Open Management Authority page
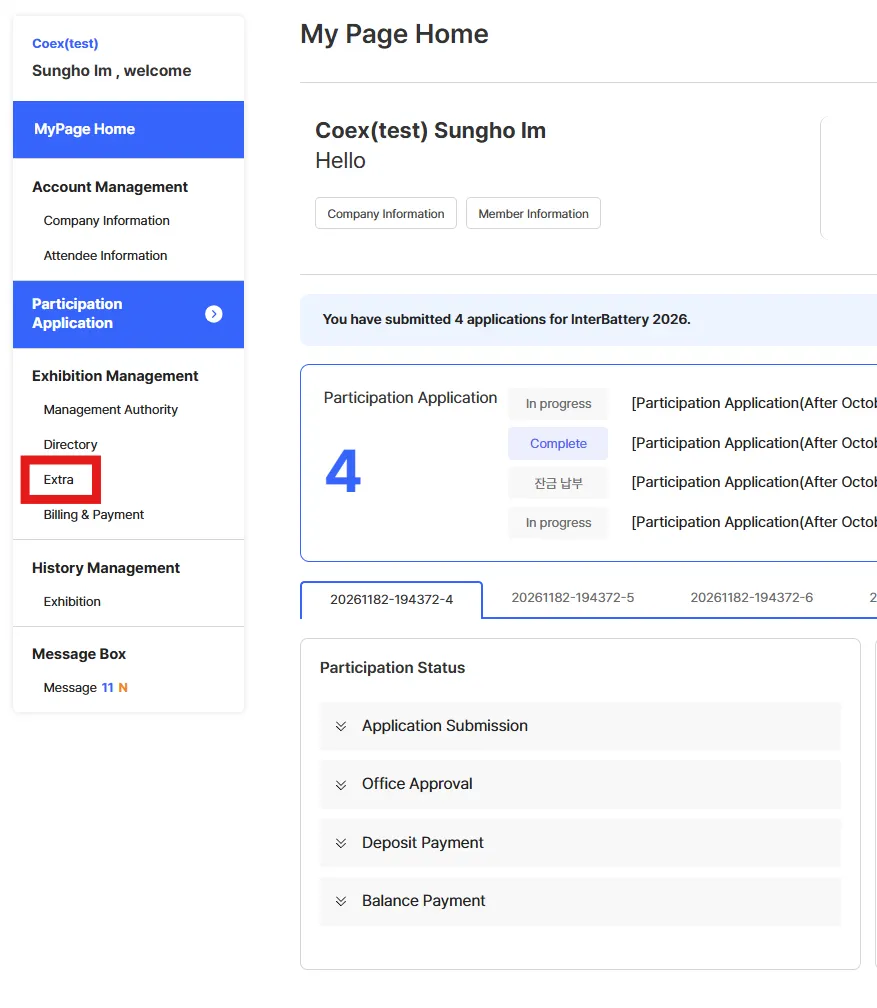Image resolution: width=877 pixels, height=1008 pixels. coord(111,410)
